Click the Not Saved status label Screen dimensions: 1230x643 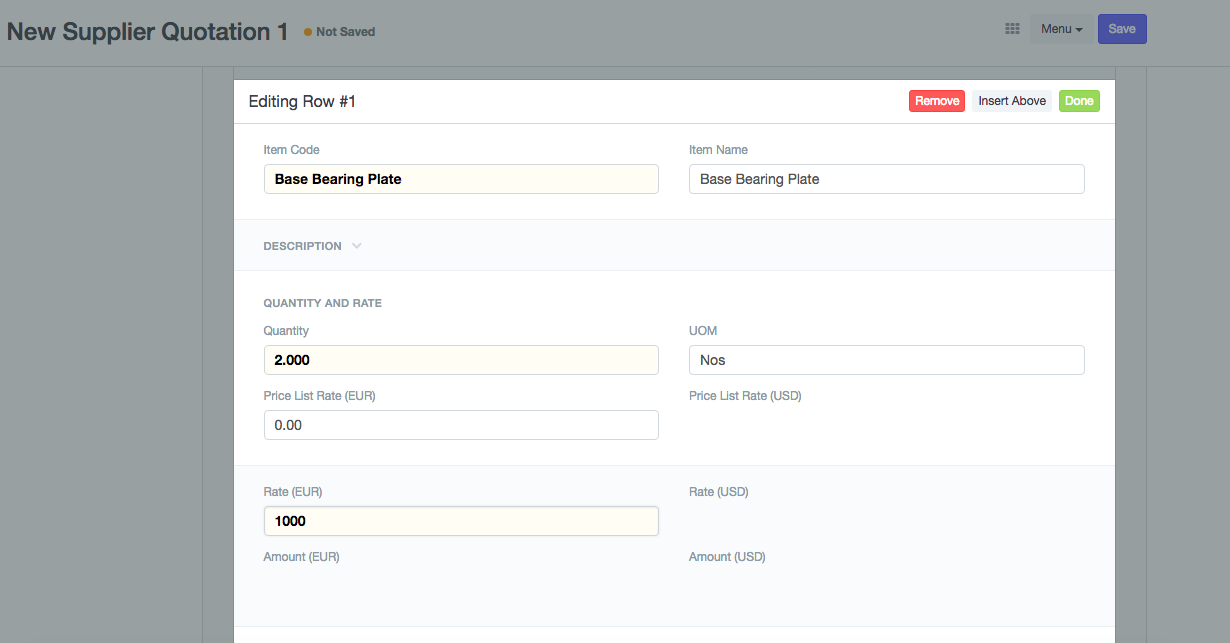pyautogui.click(x=345, y=32)
